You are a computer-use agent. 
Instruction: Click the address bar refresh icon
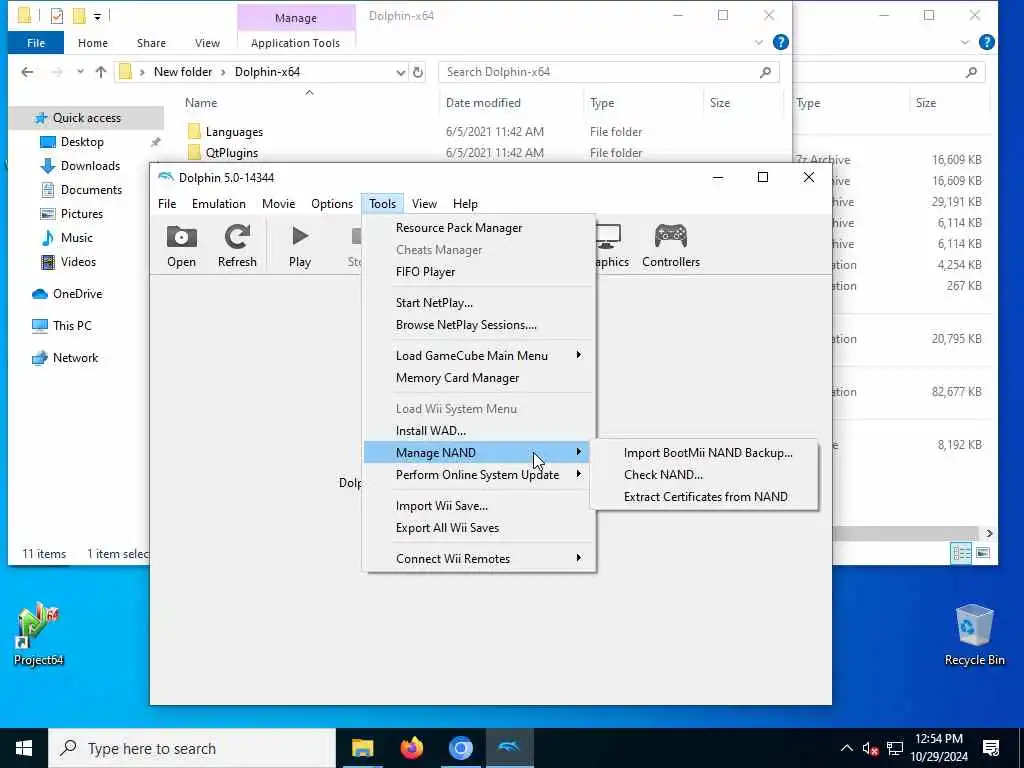418,72
